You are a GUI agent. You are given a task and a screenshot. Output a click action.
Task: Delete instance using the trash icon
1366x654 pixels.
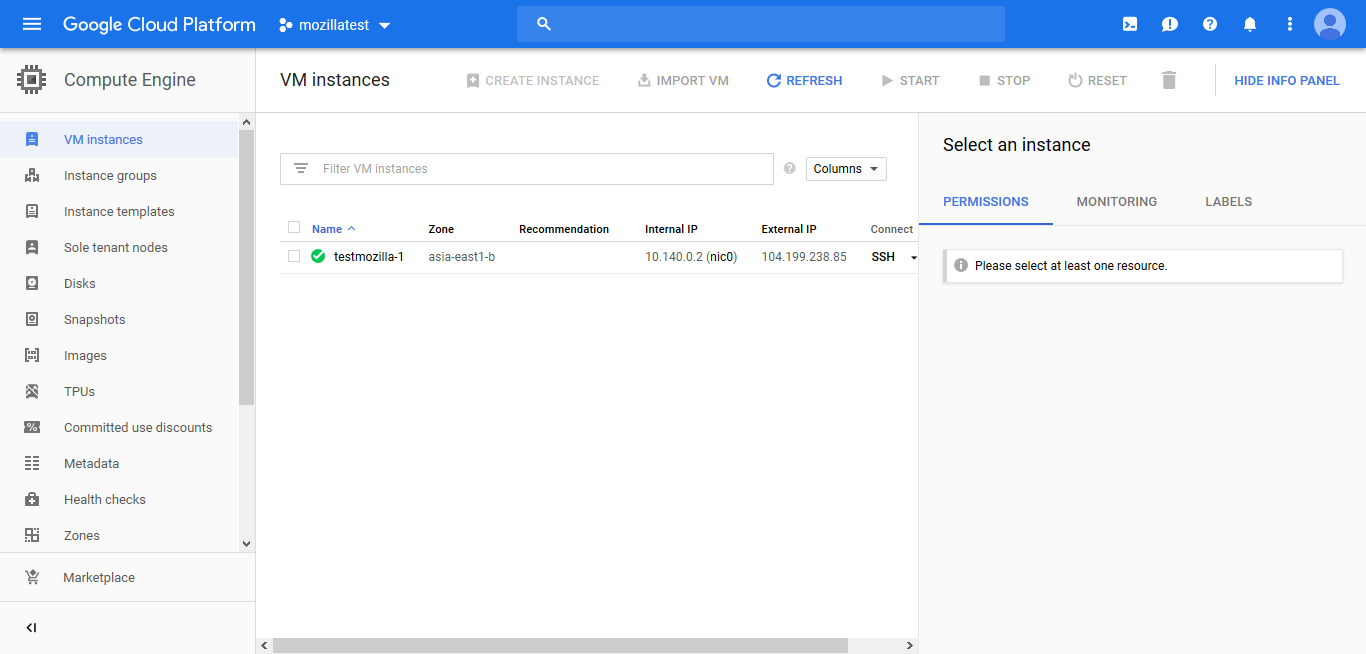(x=1168, y=80)
